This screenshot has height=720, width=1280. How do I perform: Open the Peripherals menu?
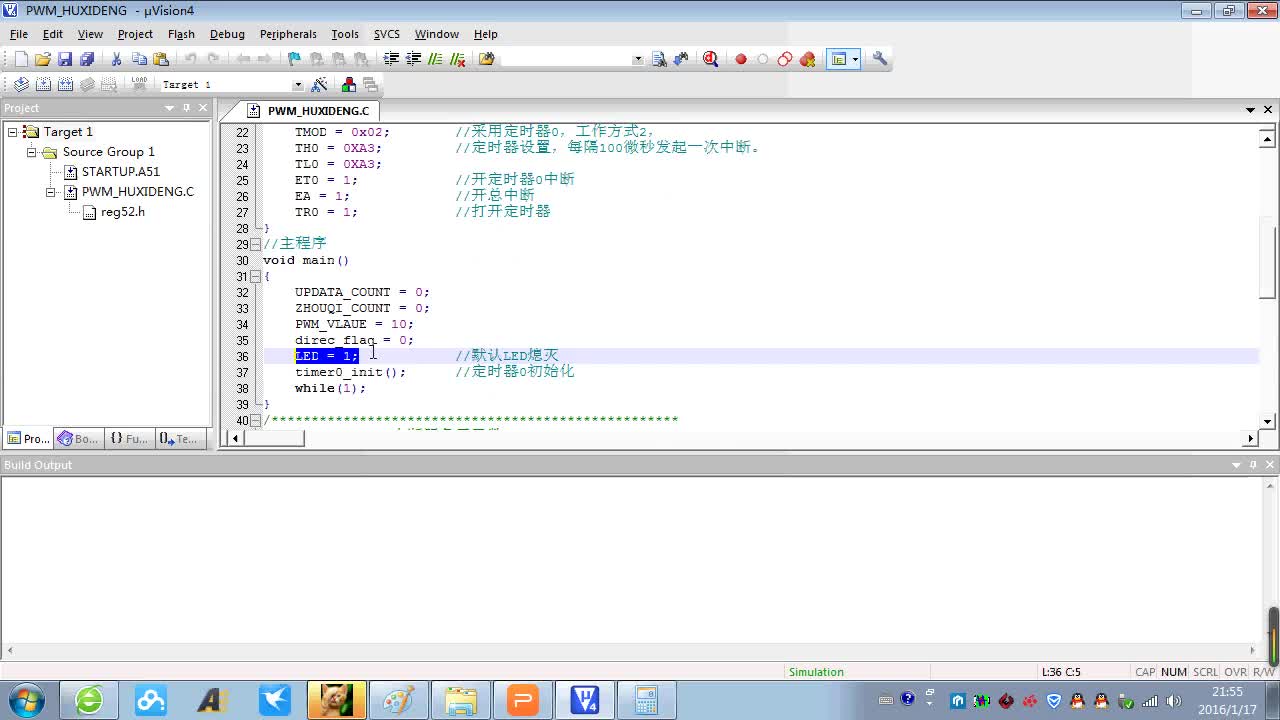288,34
